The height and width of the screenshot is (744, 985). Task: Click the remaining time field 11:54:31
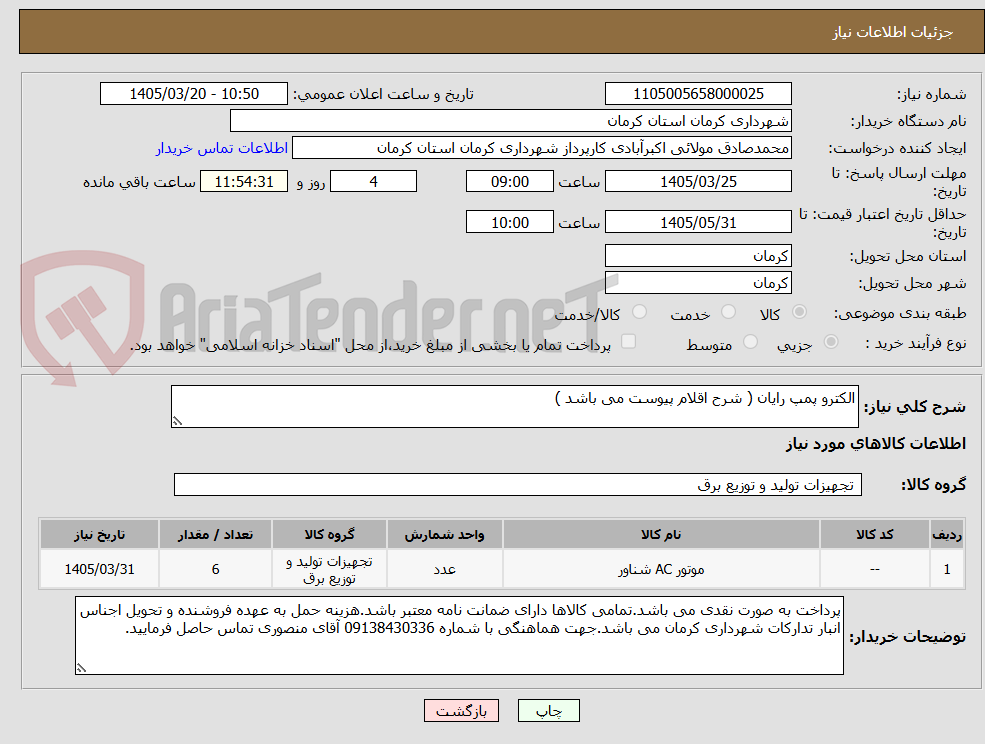point(244,182)
